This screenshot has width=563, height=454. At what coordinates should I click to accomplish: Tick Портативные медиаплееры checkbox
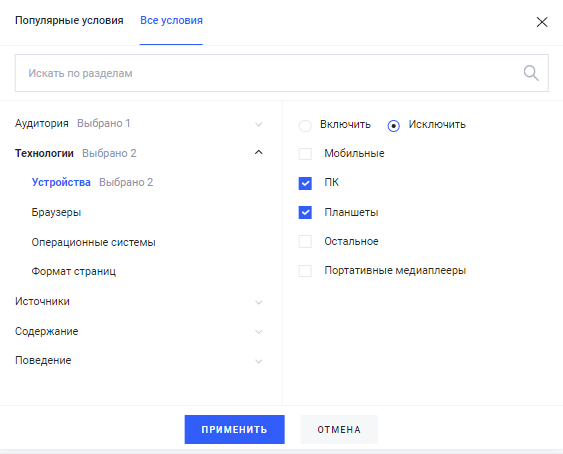tap(305, 270)
